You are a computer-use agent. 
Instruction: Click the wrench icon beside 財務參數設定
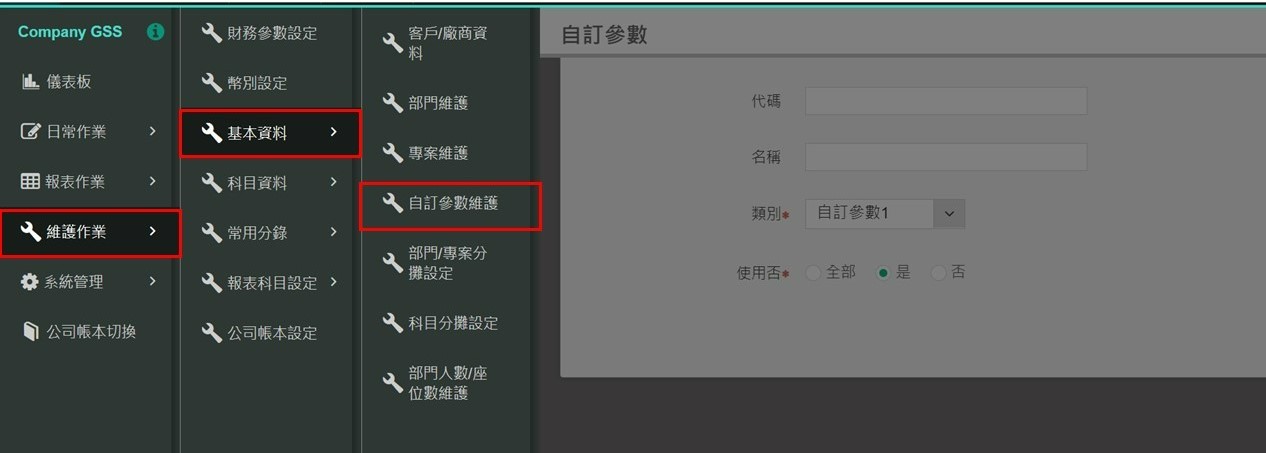pyautogui.click(x=211, y=33)
